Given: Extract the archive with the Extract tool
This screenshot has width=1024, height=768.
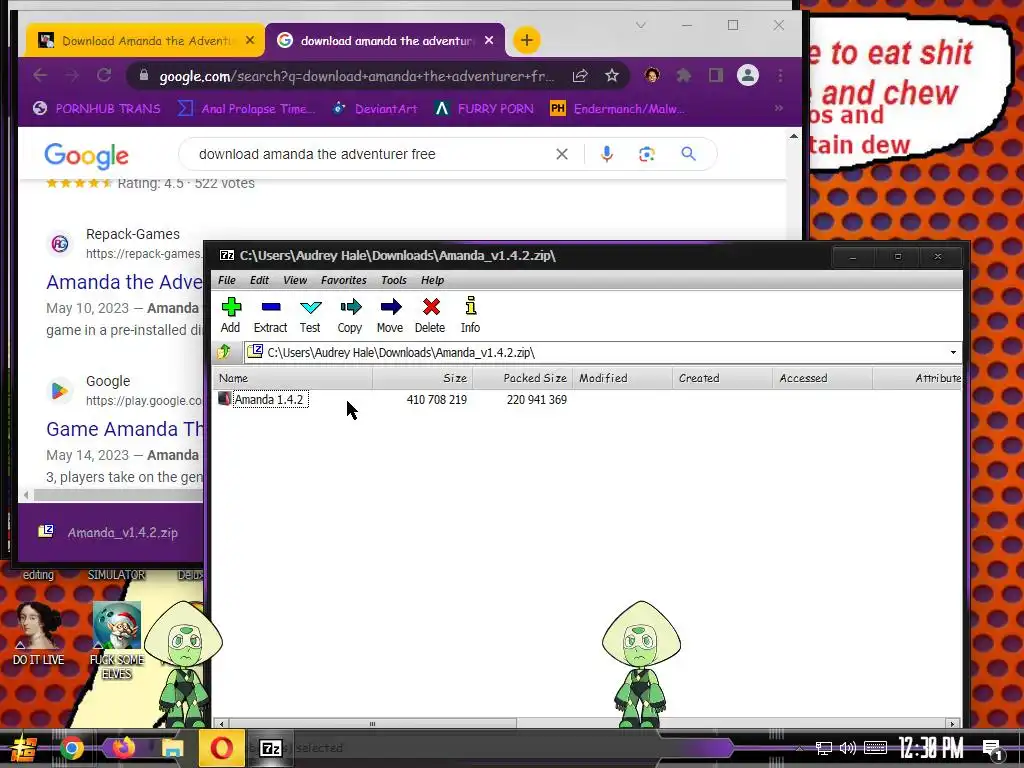Looking at the screenshot, I should tap(270, 315).
